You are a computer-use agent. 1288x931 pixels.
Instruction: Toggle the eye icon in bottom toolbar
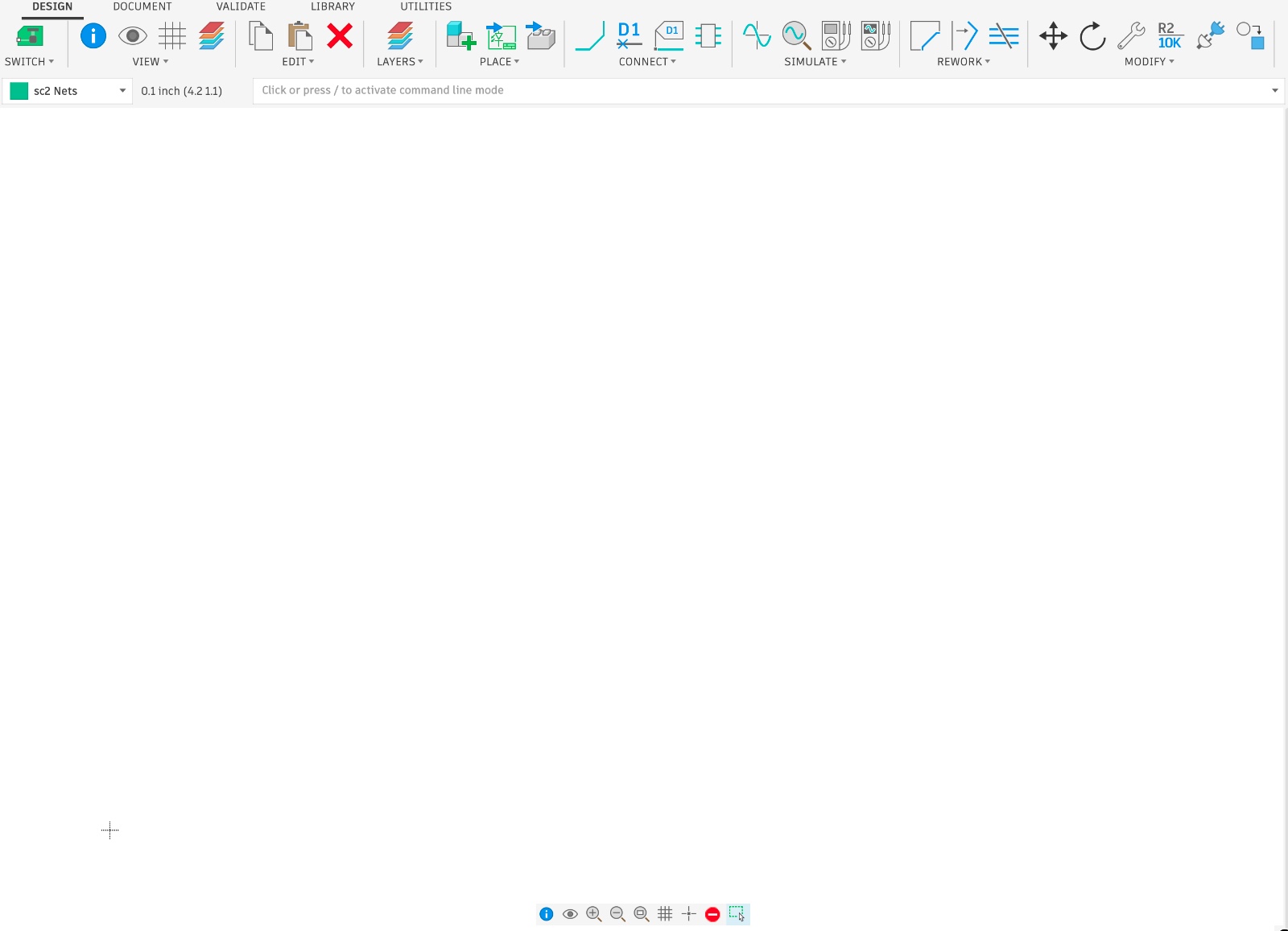[570, 914]
